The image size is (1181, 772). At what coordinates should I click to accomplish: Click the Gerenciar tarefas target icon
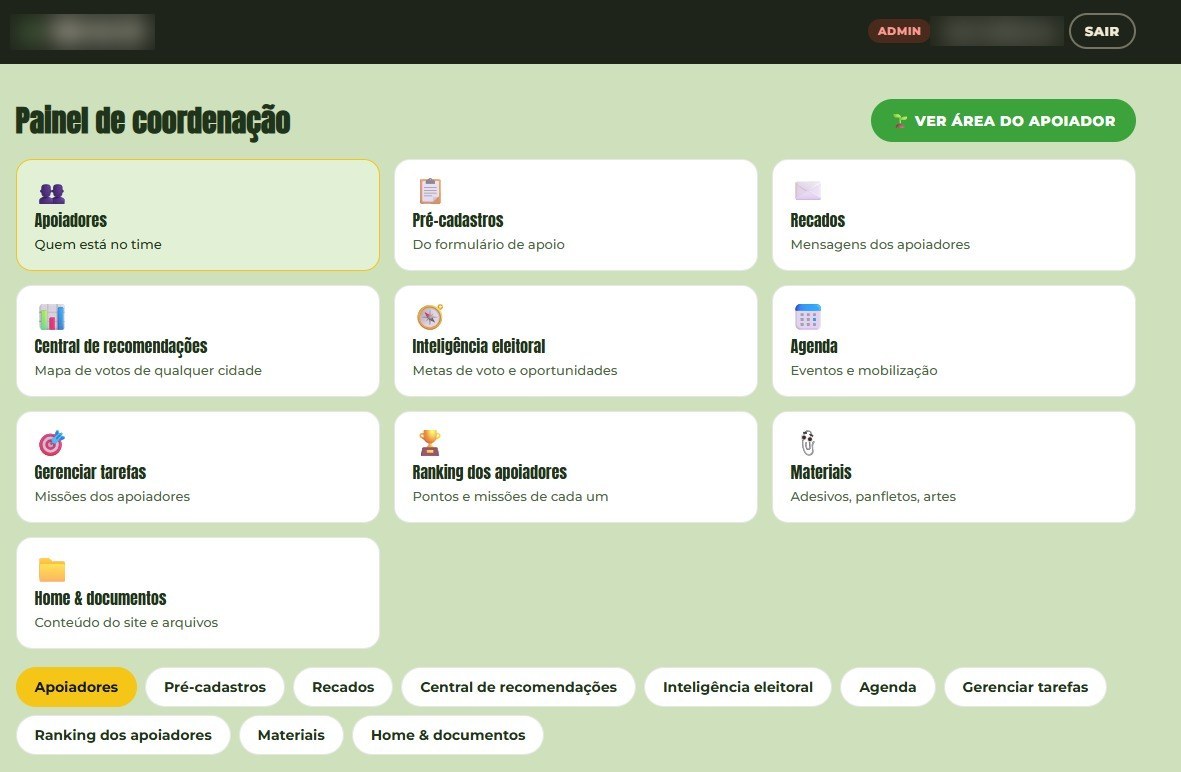pos(52,443)
